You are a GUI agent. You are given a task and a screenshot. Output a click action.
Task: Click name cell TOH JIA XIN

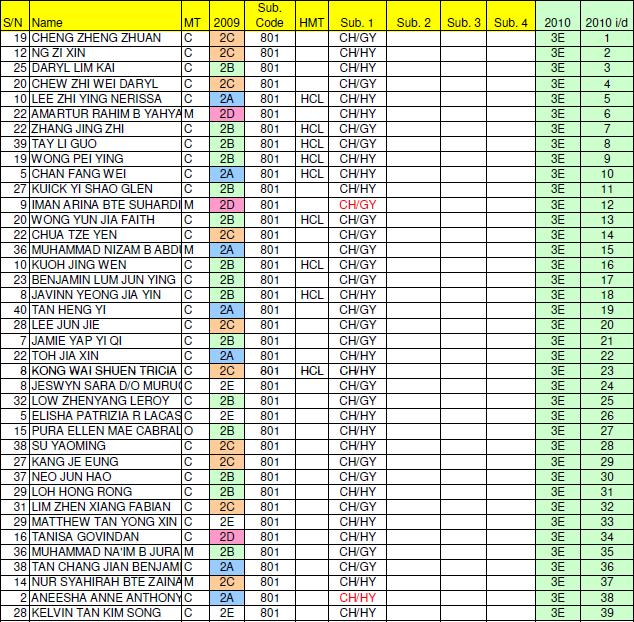click(x=105, y=355)
